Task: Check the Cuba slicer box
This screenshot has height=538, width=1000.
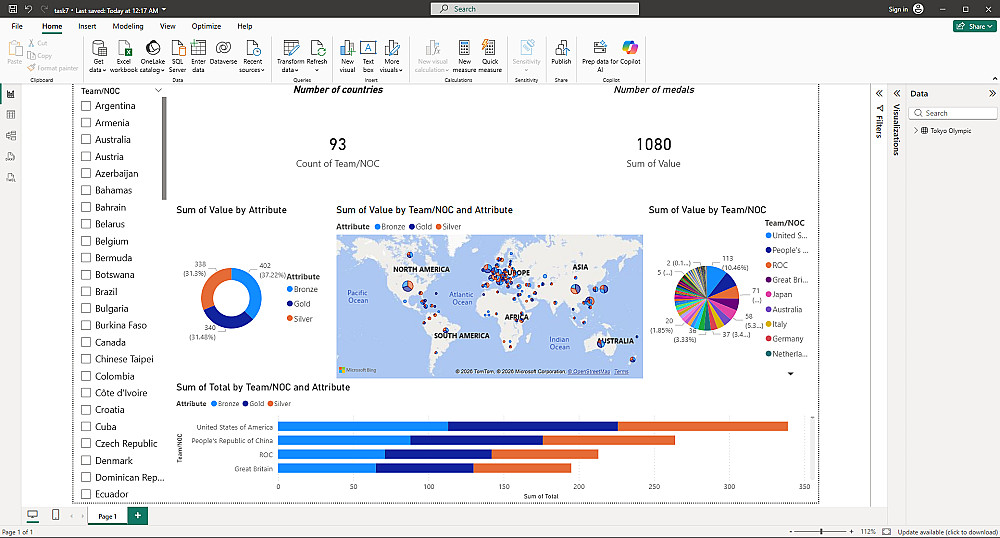Action: [x=86, y=426]
